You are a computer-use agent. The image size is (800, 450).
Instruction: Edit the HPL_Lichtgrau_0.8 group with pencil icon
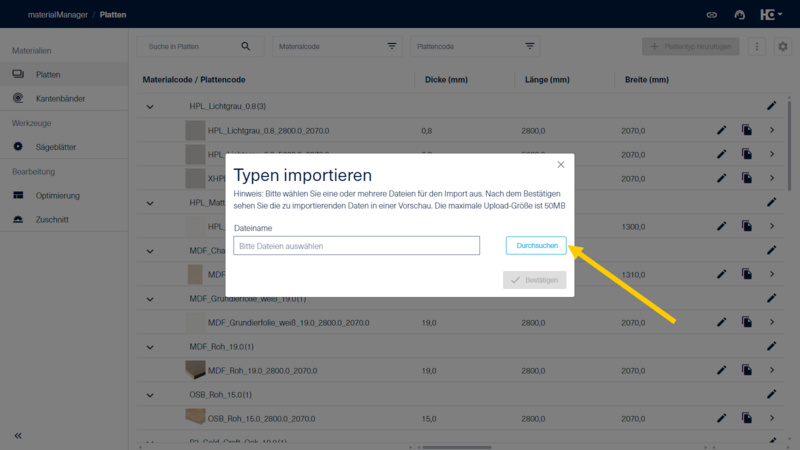click(x=772, y=105)
